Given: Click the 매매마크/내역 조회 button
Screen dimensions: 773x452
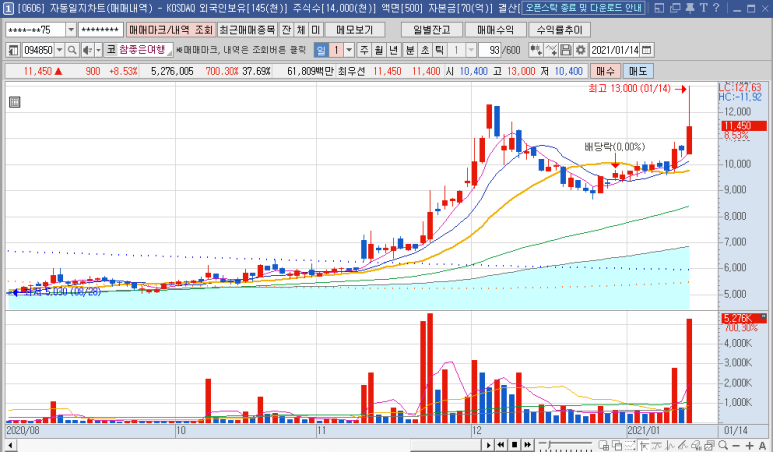Looking at the screenshot, I should point(171,30).
